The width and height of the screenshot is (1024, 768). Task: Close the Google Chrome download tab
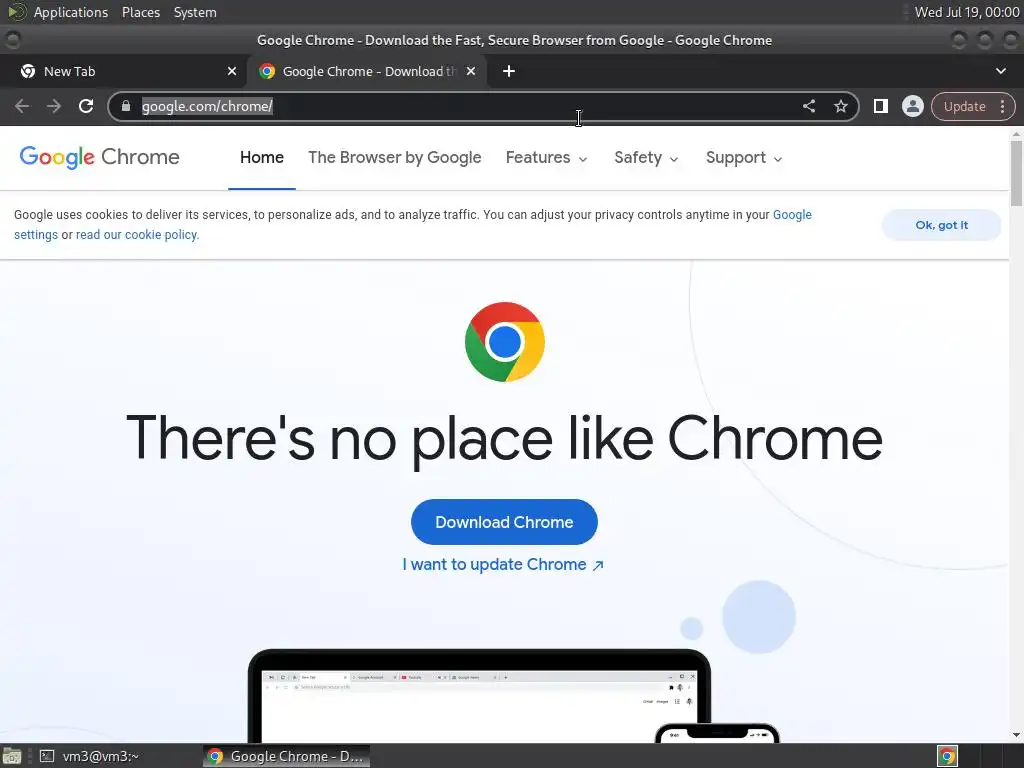coord(471,71)
